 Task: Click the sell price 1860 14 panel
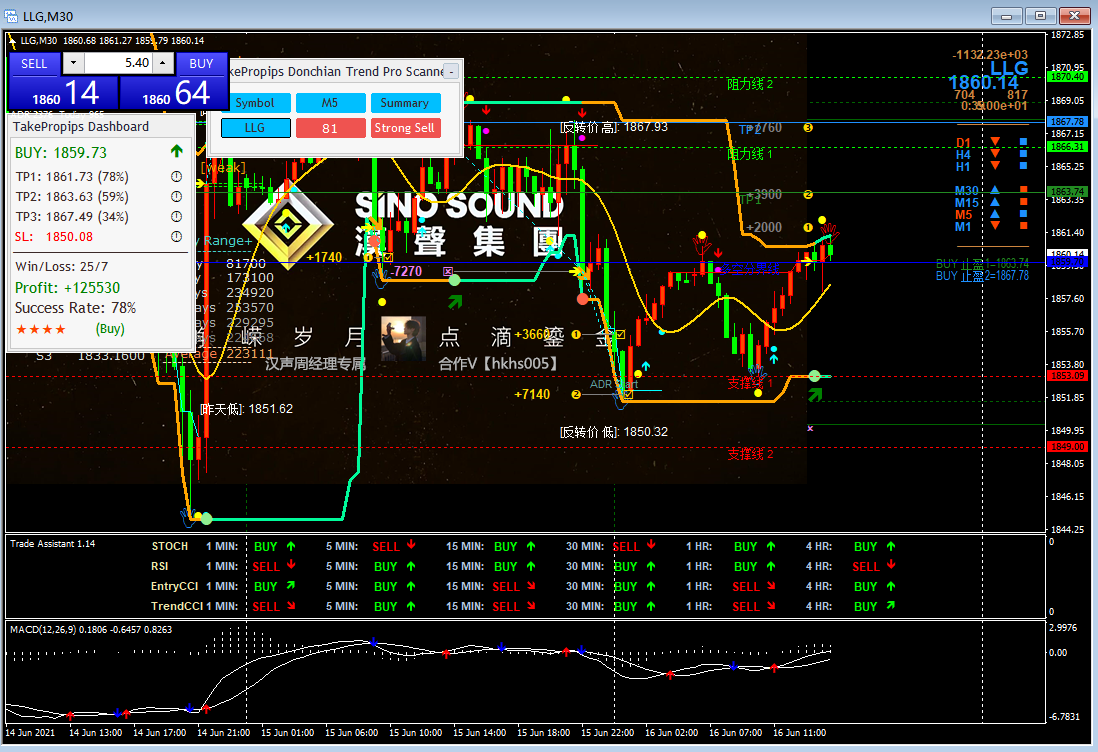coord(63,93)
